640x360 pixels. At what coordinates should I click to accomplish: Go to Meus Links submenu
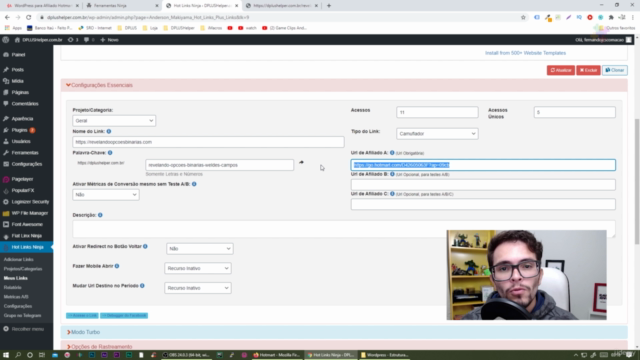(16, 278)
